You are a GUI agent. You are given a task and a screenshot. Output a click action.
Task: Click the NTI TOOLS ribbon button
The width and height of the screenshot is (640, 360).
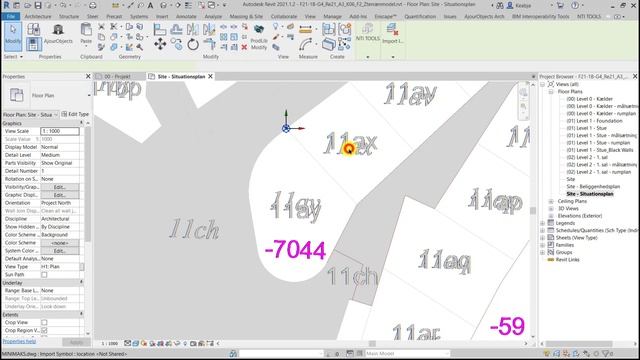point(367,33)
